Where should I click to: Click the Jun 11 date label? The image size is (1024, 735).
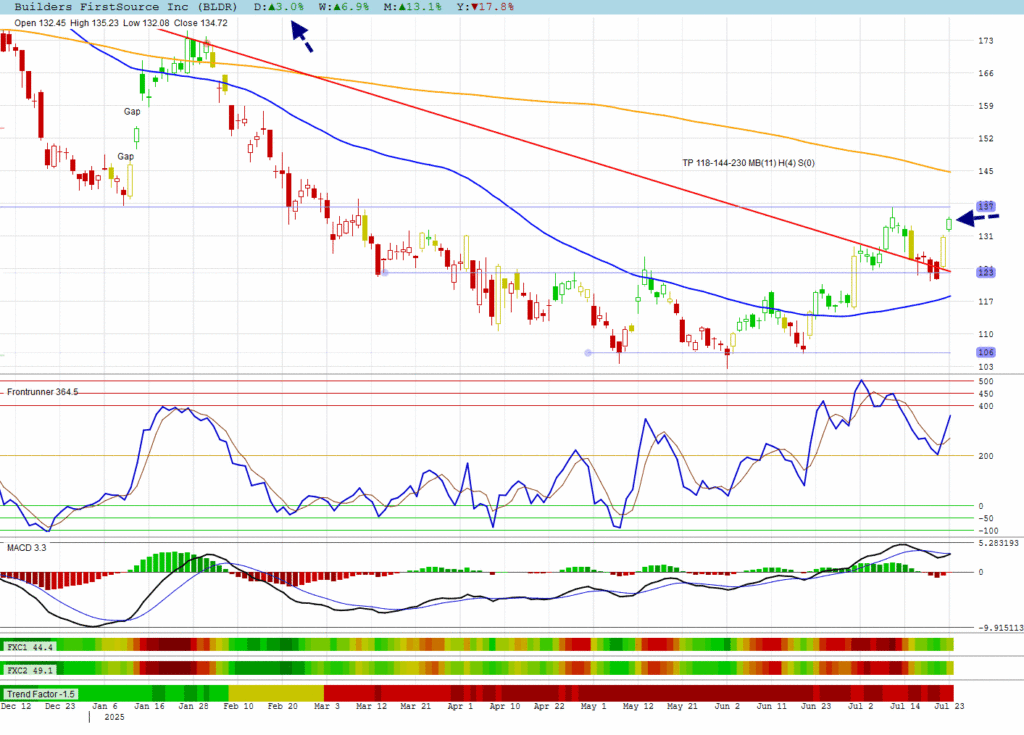(x=771, y=706)
